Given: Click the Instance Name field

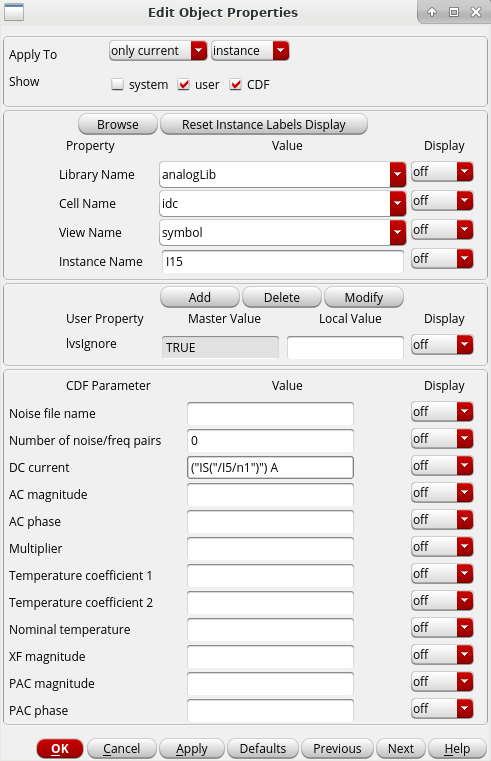Looking at the screenshot, I should click(282, 262).
